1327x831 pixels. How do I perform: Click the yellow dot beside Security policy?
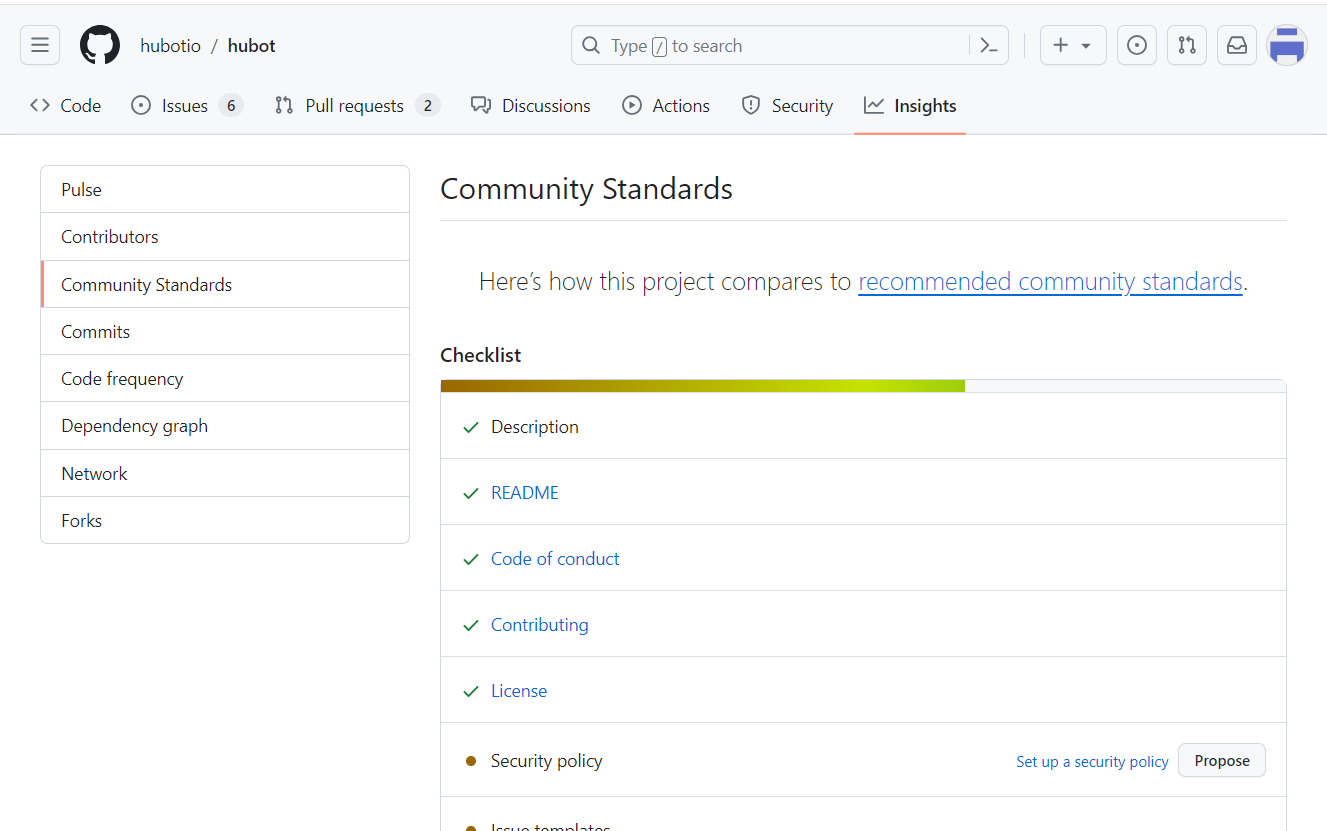(x=471, y=761)
